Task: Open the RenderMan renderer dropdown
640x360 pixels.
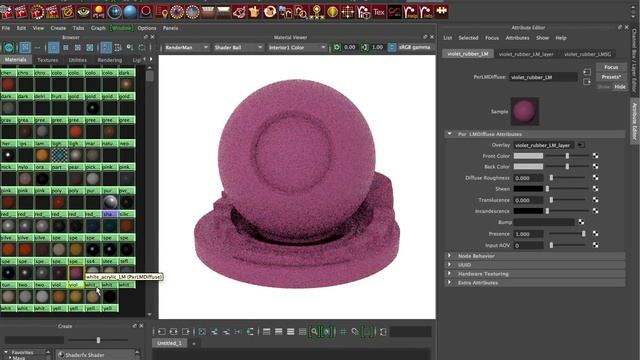Action: coord(186,47)
